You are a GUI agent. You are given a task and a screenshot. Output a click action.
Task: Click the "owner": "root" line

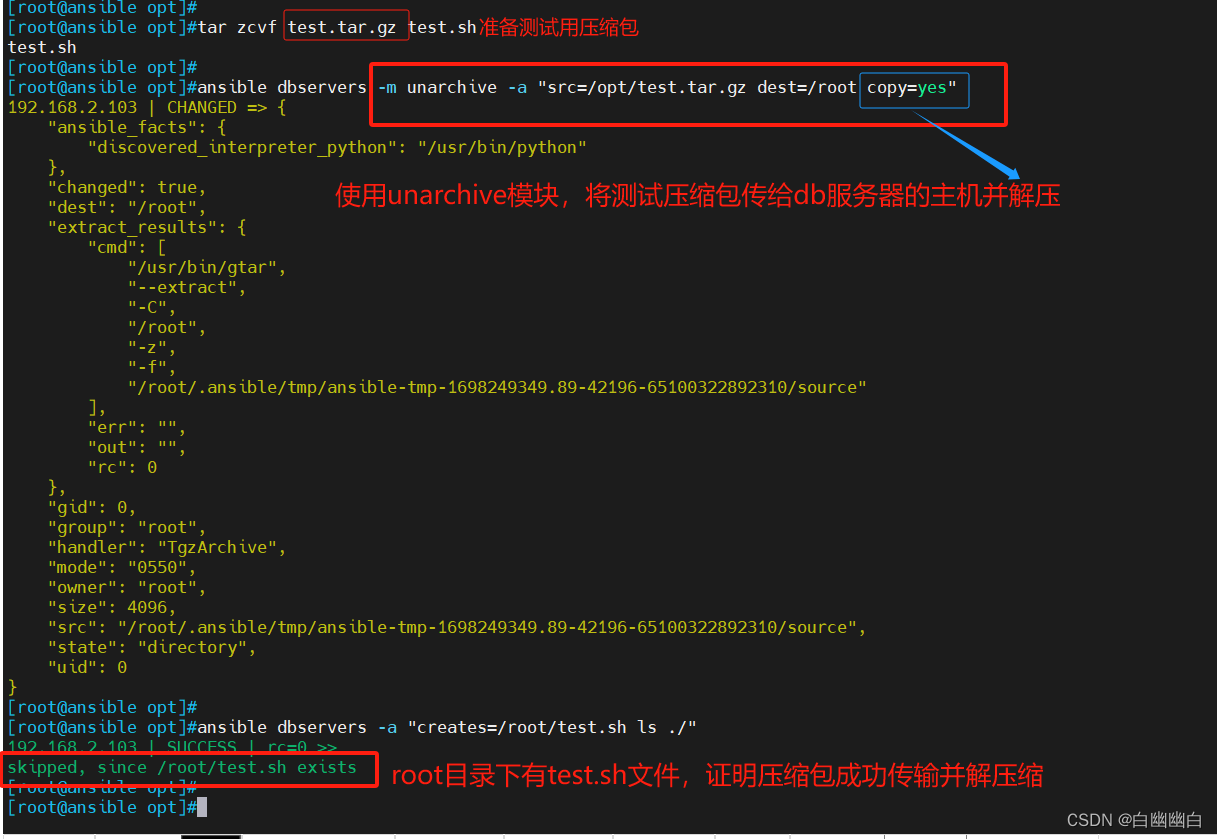click(x=127, y=587)
